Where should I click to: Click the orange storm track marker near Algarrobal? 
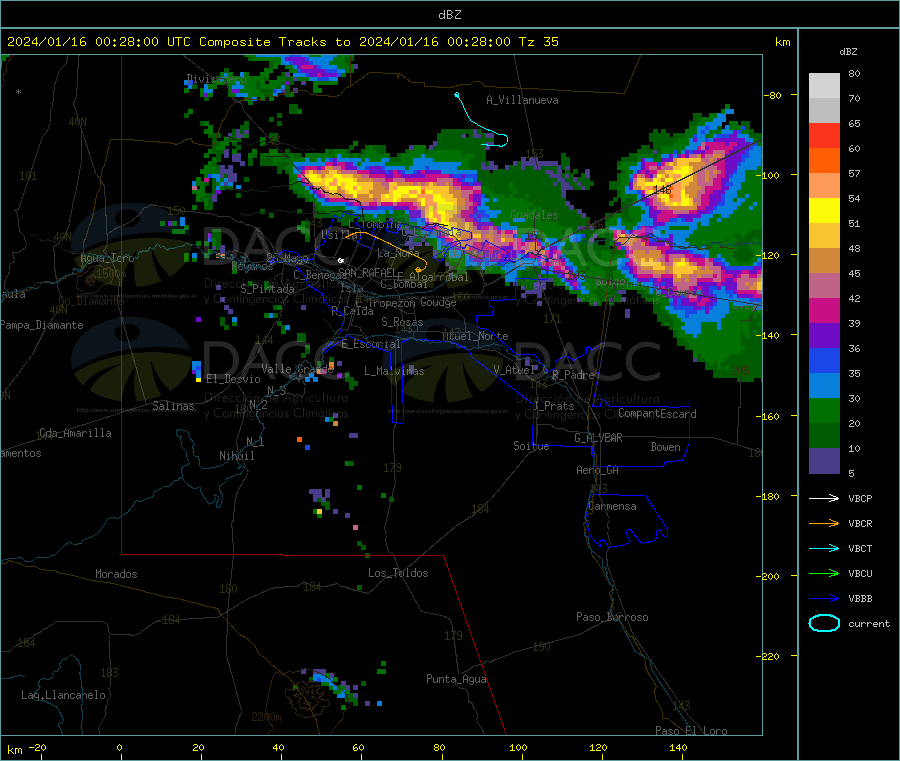(x=418, y=269)
